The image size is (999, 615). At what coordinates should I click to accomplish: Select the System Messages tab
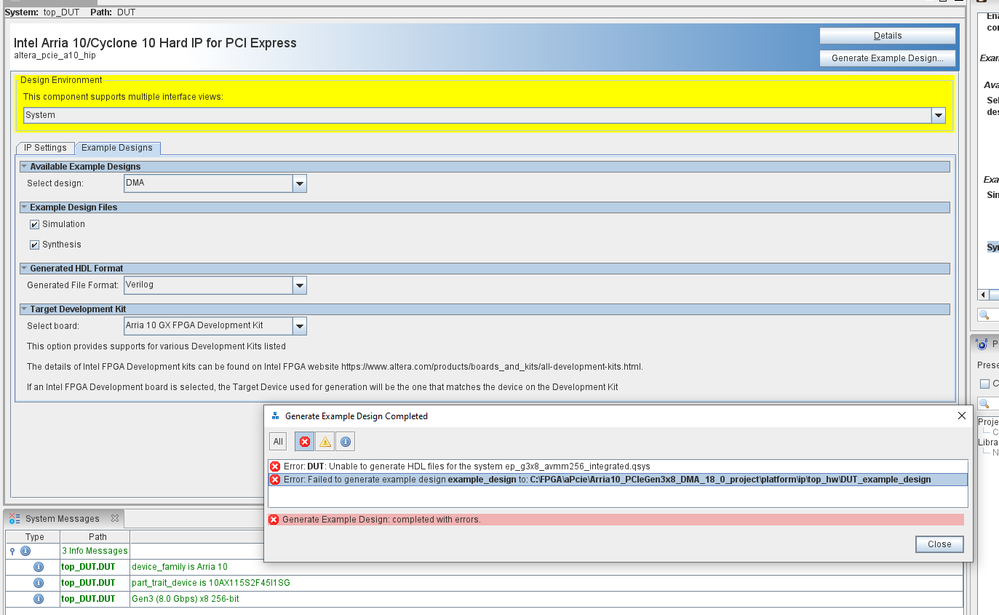62,519
